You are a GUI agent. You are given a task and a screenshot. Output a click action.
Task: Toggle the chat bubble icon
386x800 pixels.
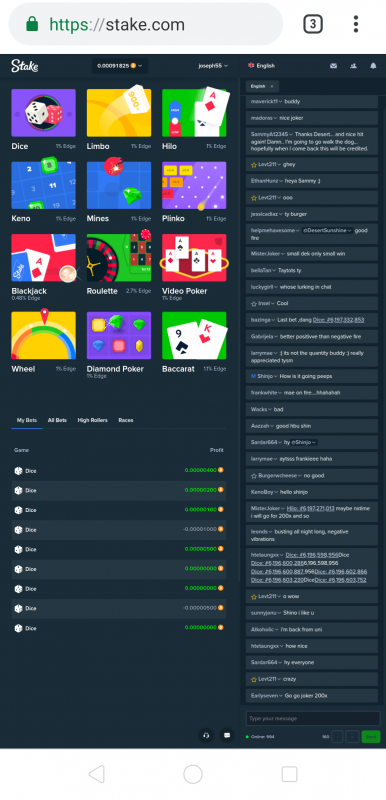click(227, 735)
